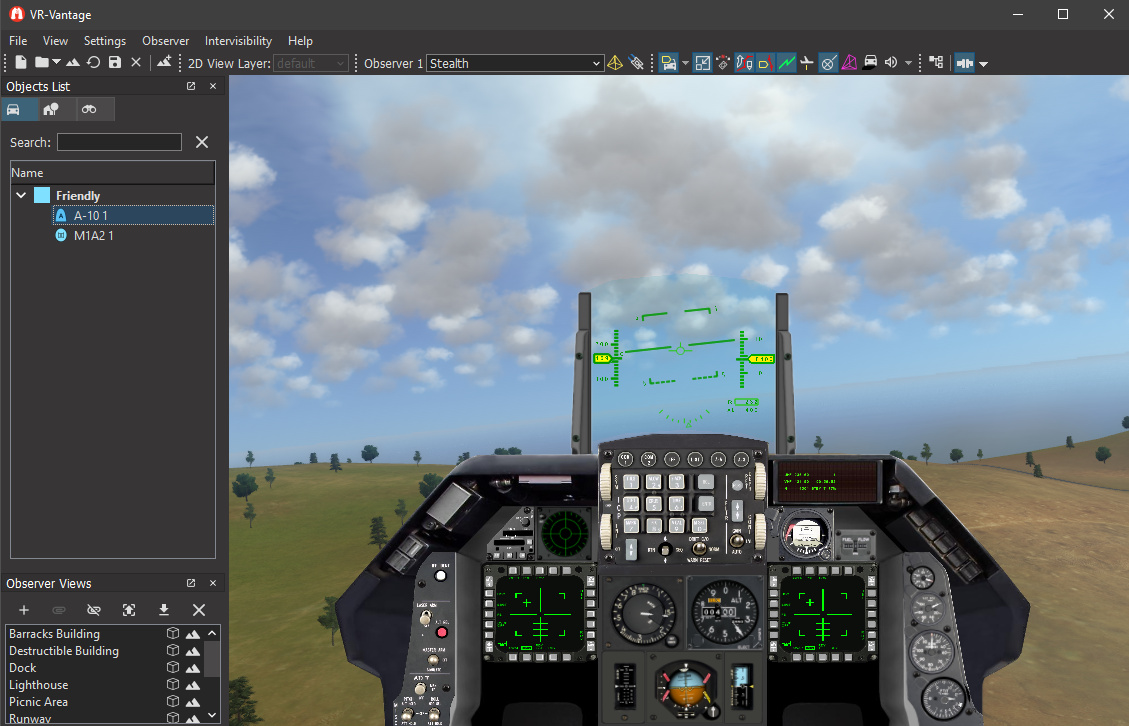This screenshot has width=1129, height=726.
Task: Click the crossed-out tag icon beside the pyramid
Action: pyautogui.click(x=637, y=63)
